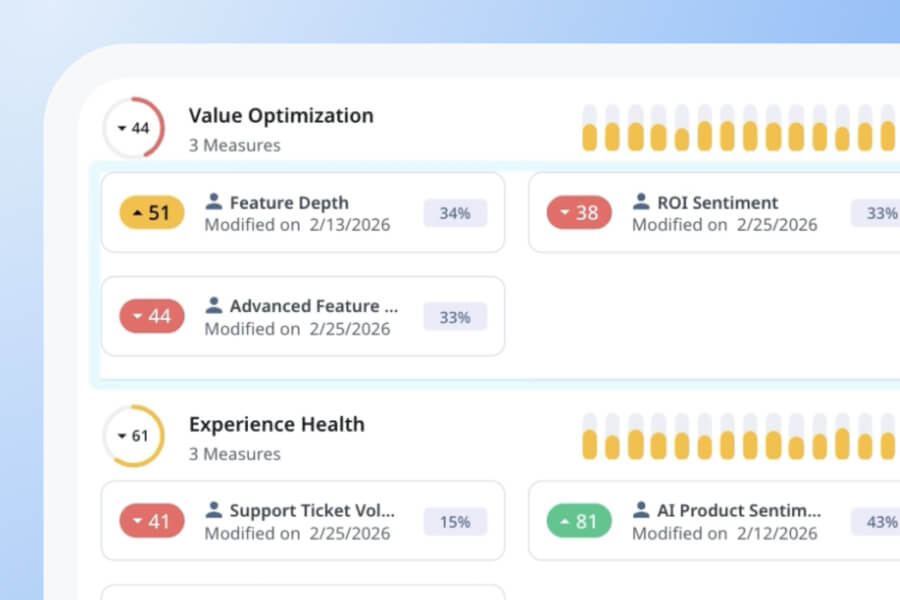Click the 34% weight tag on Feature Depth

pos(455,213)
